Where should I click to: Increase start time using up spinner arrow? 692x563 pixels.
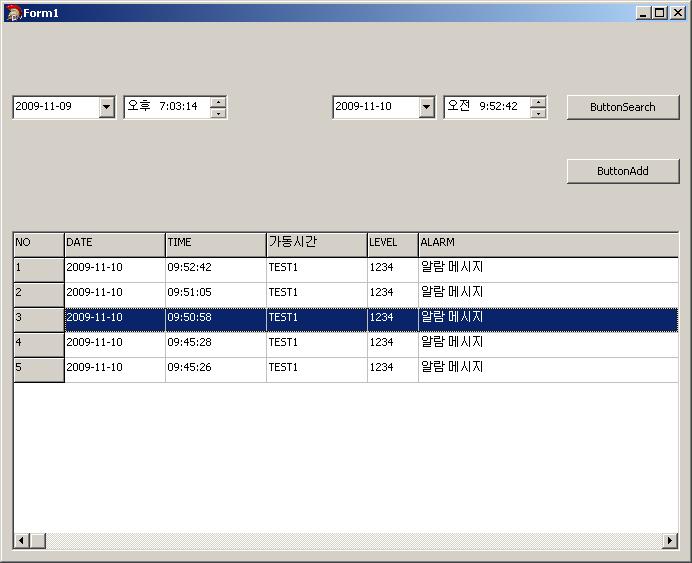[x=218, y=101]
